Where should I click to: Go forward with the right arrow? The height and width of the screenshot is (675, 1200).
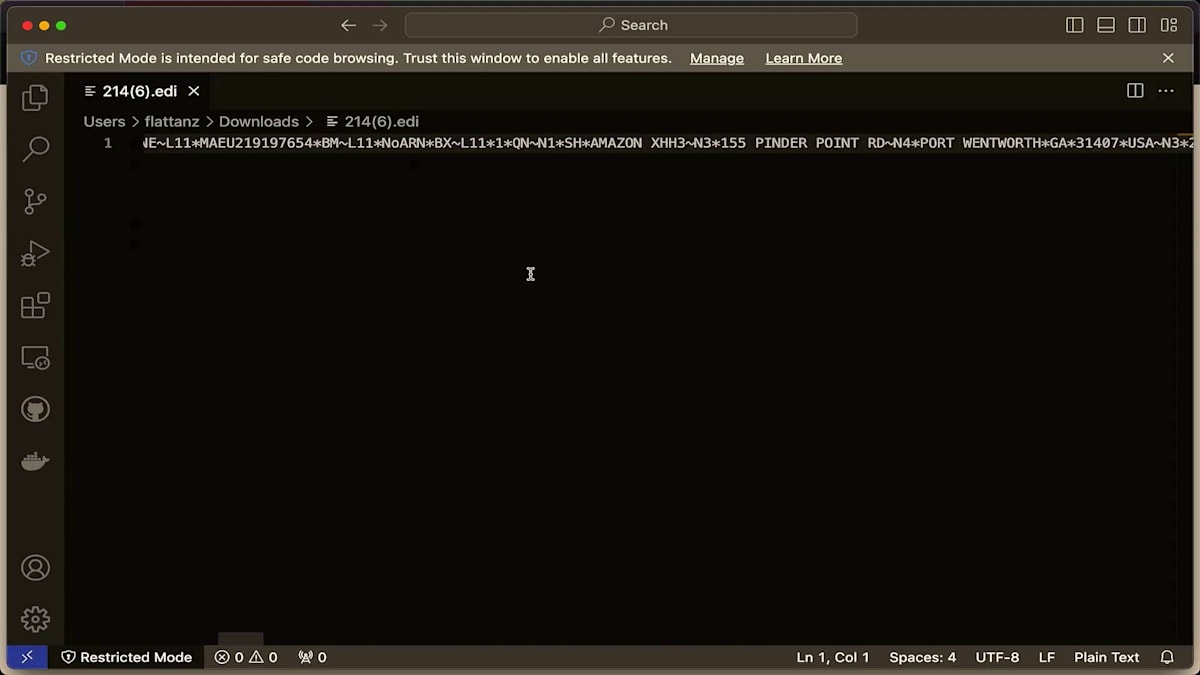(x=380, y=25)
